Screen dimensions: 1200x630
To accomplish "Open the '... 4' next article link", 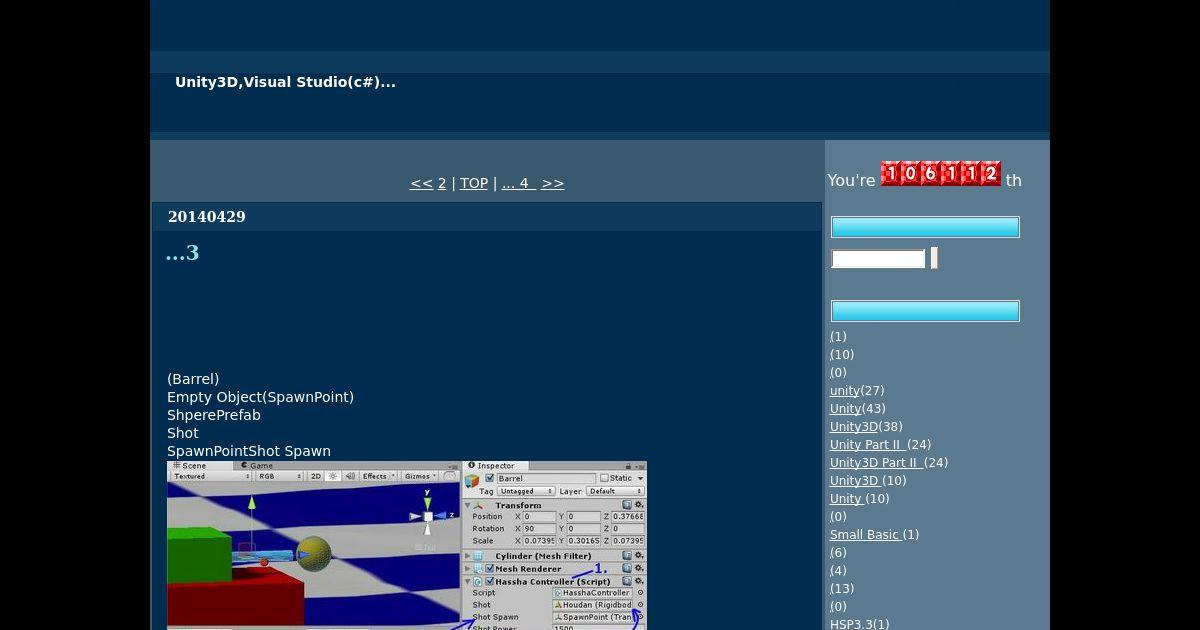I will [x=519, y=183].
